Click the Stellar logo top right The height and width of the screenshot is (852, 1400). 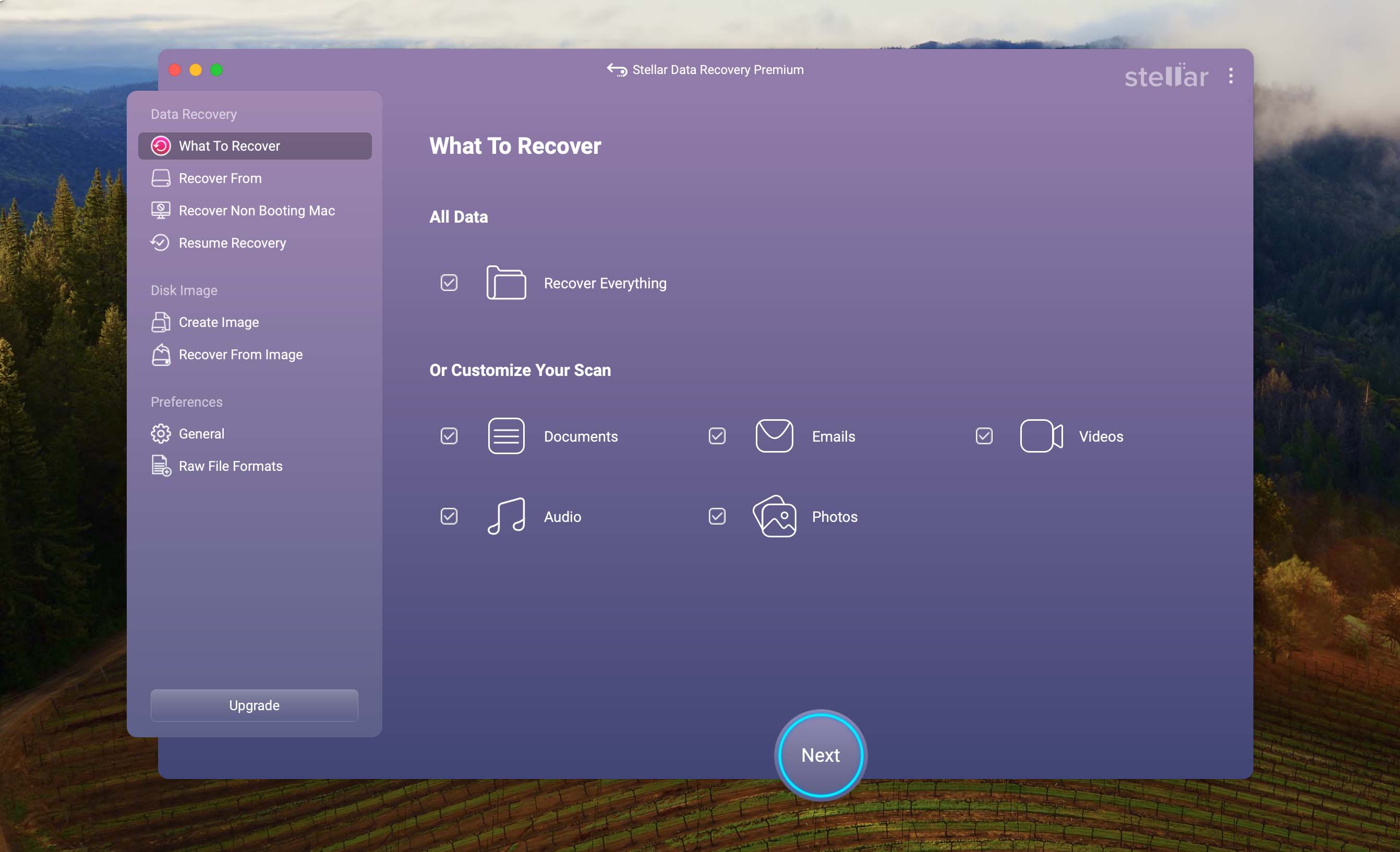1164,76
